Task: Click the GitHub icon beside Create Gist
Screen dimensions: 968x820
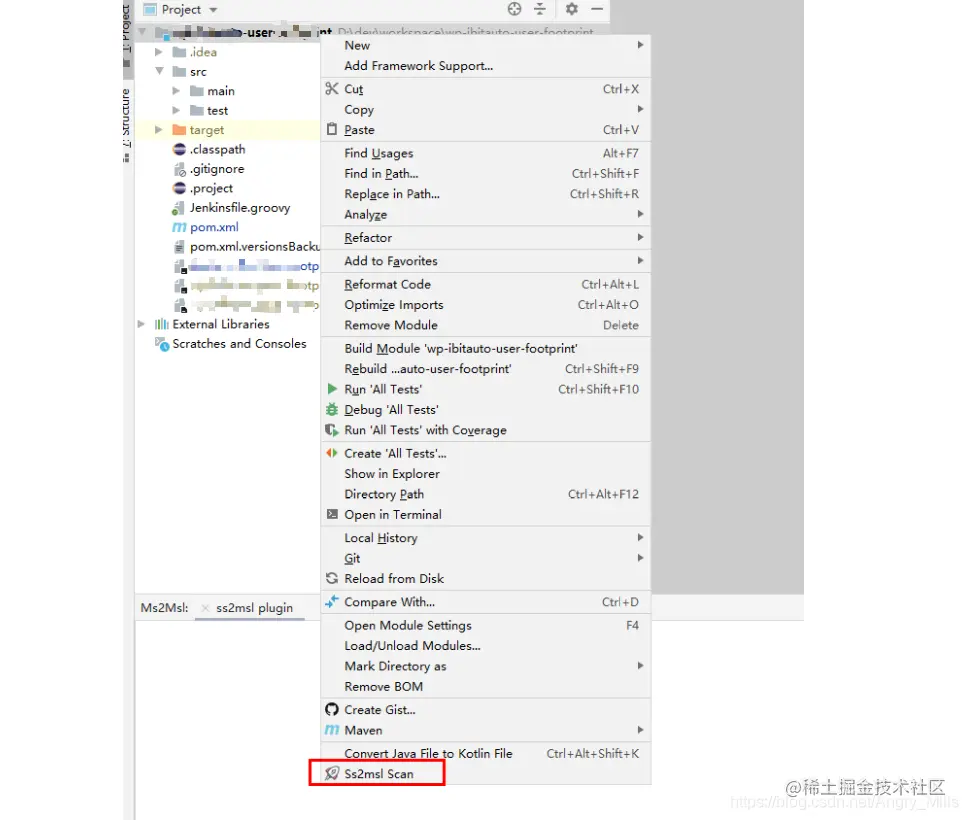Action: pyautogui.click(x=332, y=709)
